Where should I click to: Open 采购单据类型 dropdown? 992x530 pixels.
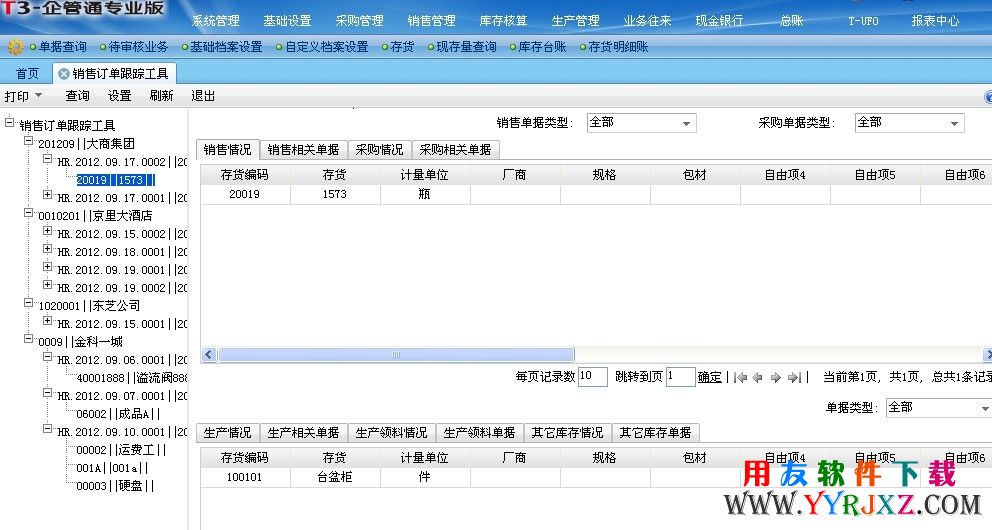click(x=910, y=123)
